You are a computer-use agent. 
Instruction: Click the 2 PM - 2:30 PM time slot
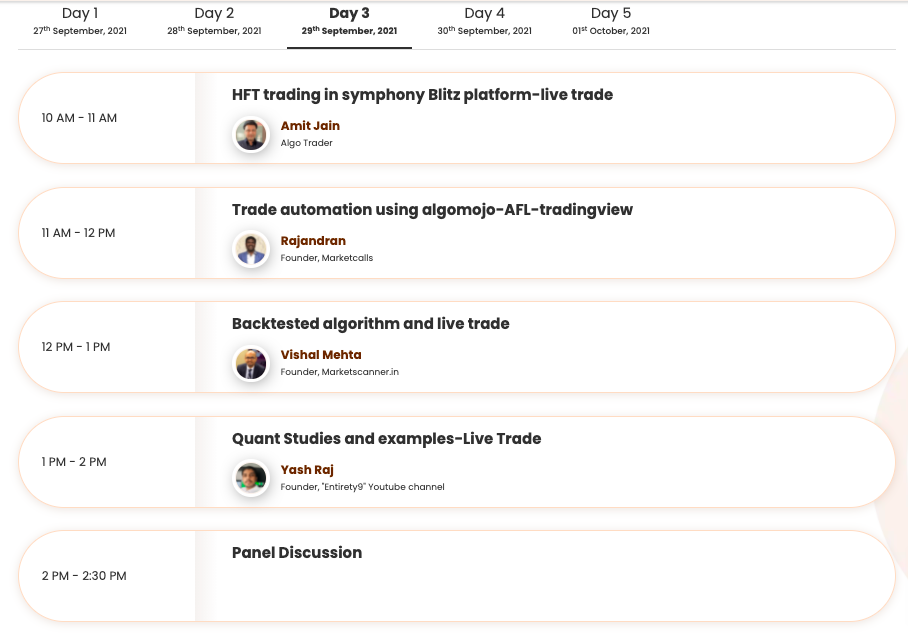click(84, 576)
